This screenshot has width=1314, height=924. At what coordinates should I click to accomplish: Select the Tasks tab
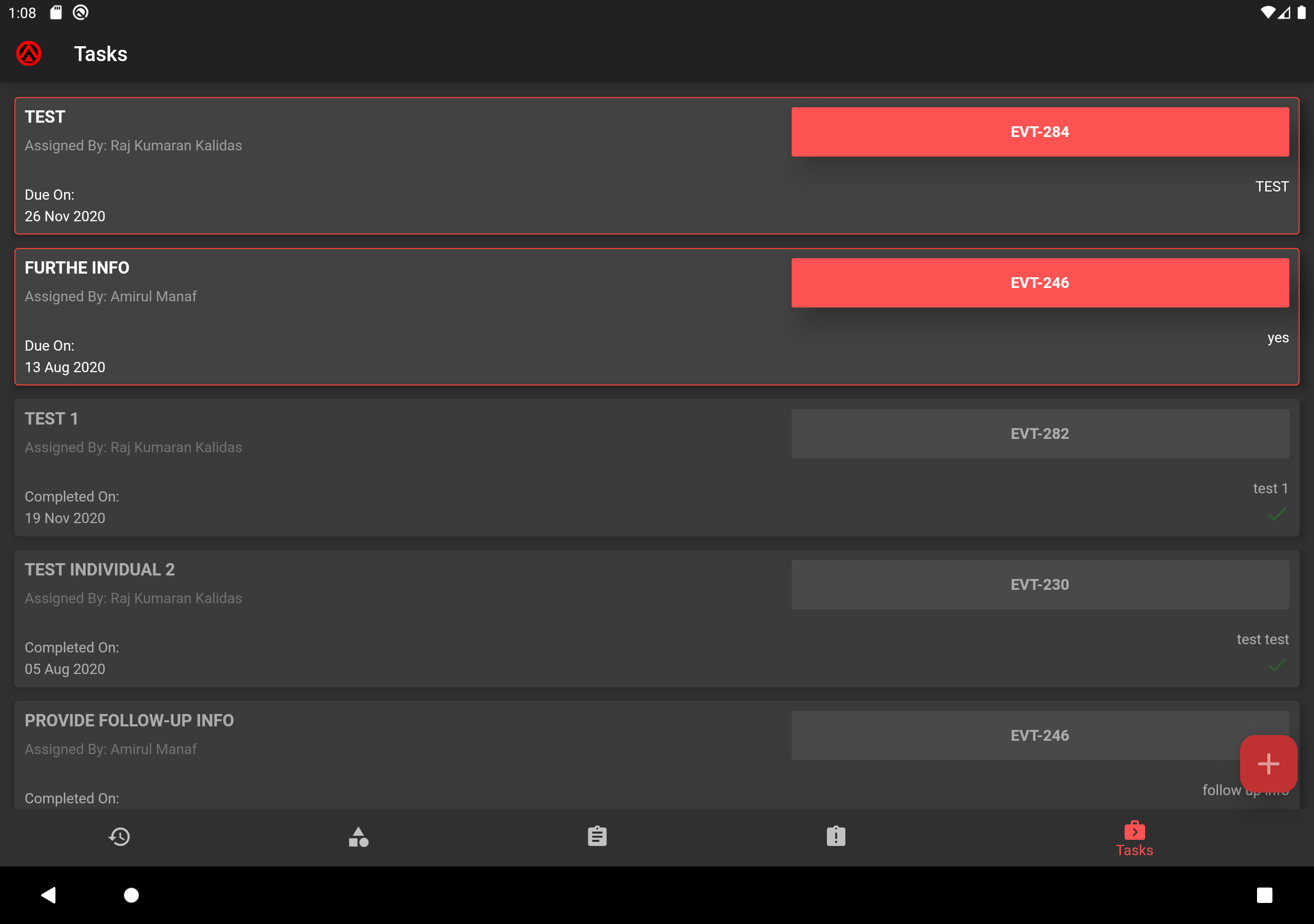coord(1134,839)
